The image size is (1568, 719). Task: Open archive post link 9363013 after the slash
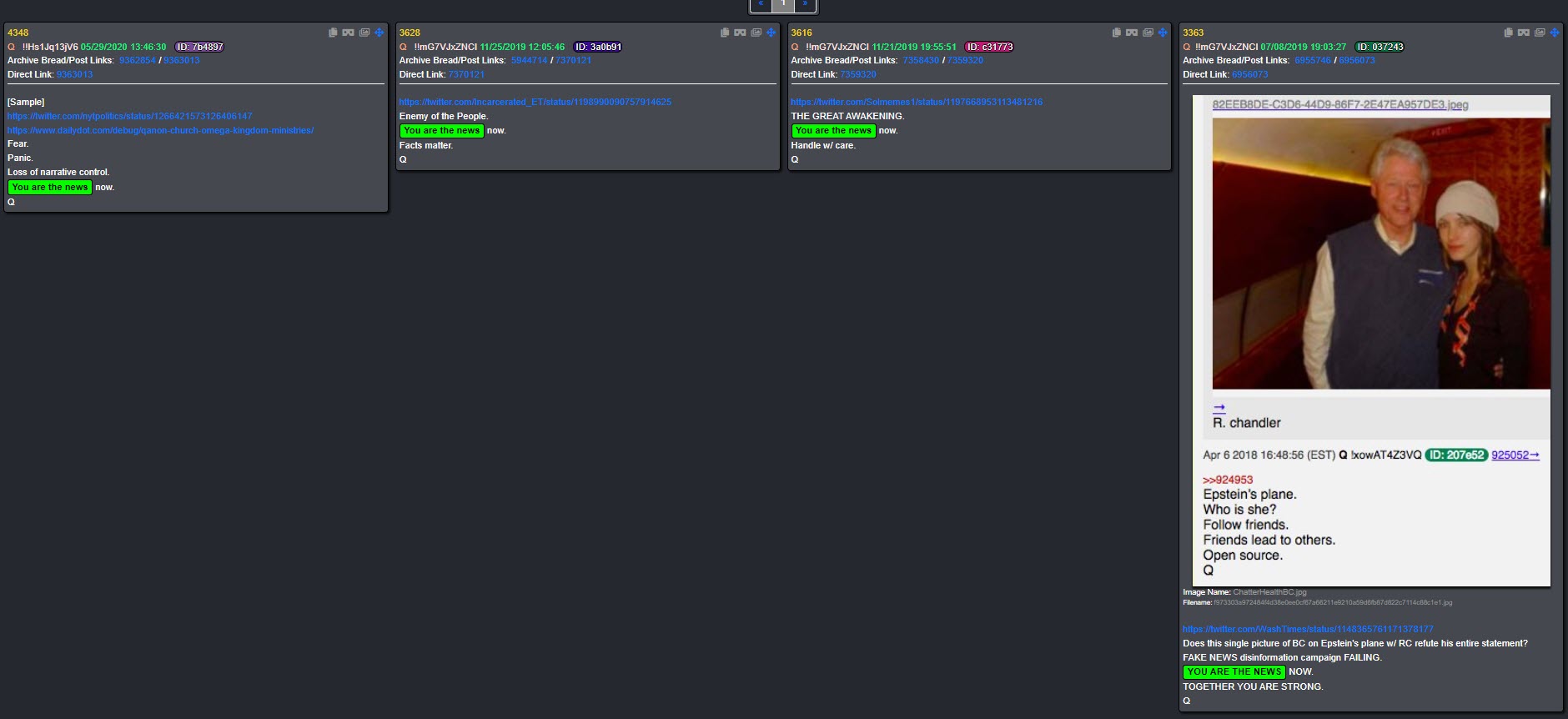(182, 60)
